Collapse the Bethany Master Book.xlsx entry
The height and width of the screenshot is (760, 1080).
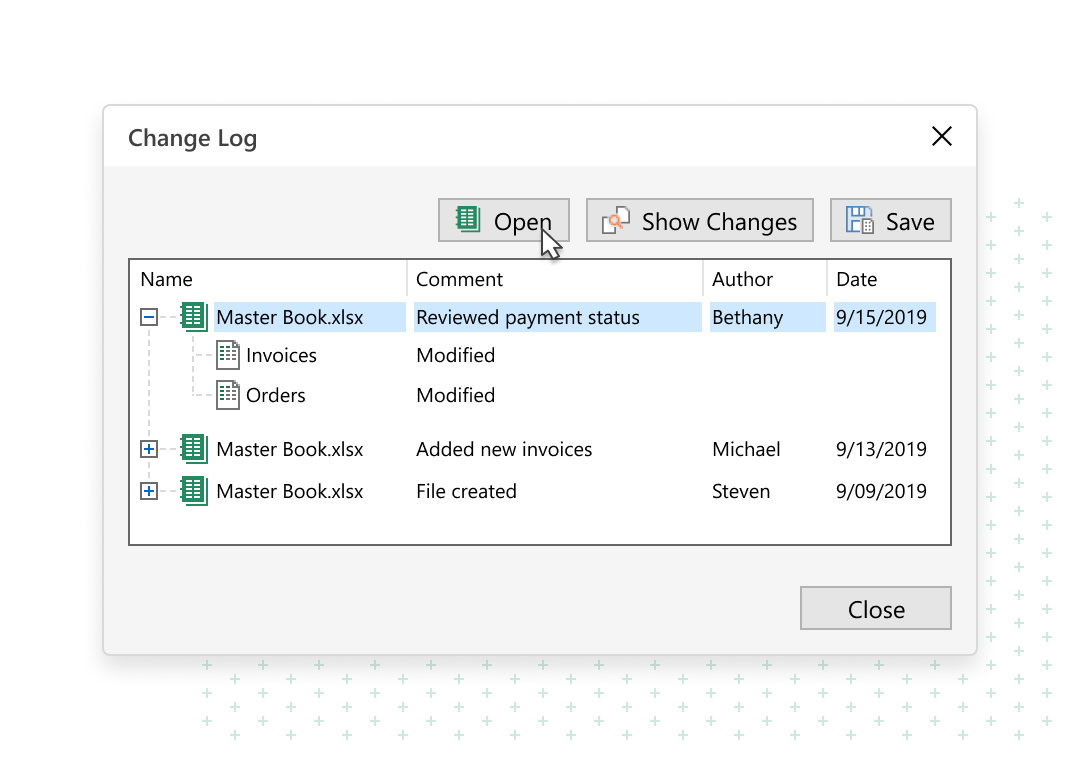(149, 318)
